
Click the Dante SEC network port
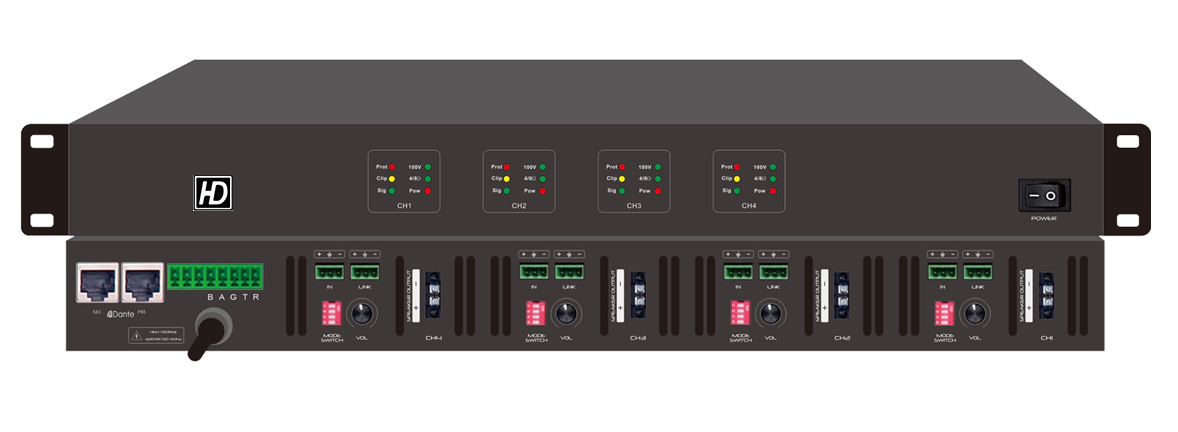coord(96,281)
